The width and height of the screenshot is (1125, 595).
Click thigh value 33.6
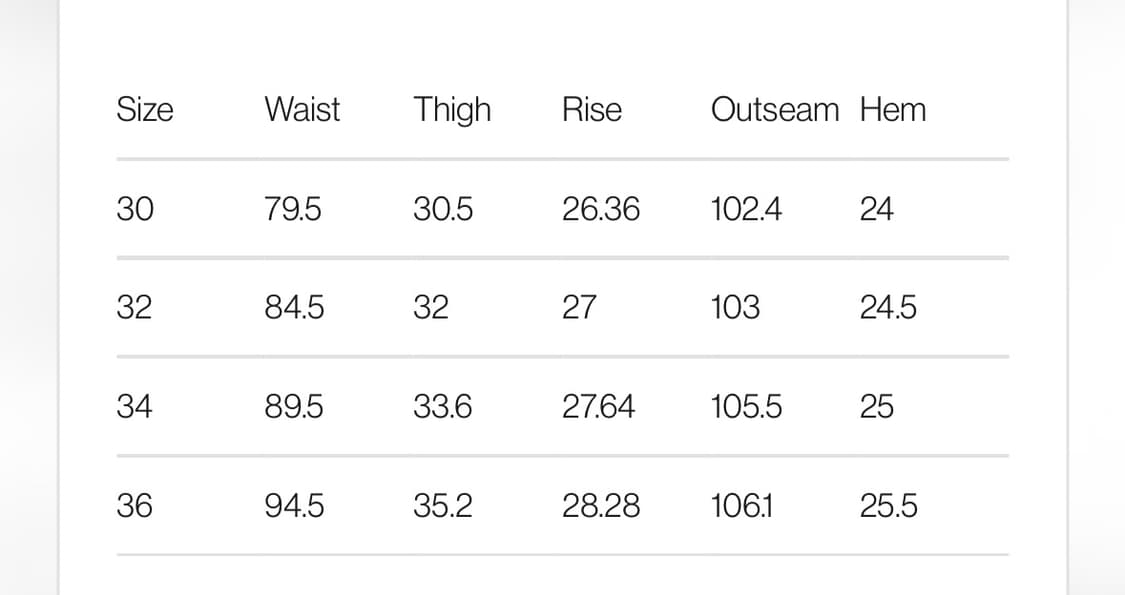pyautogui.click(x=443, y=406)
